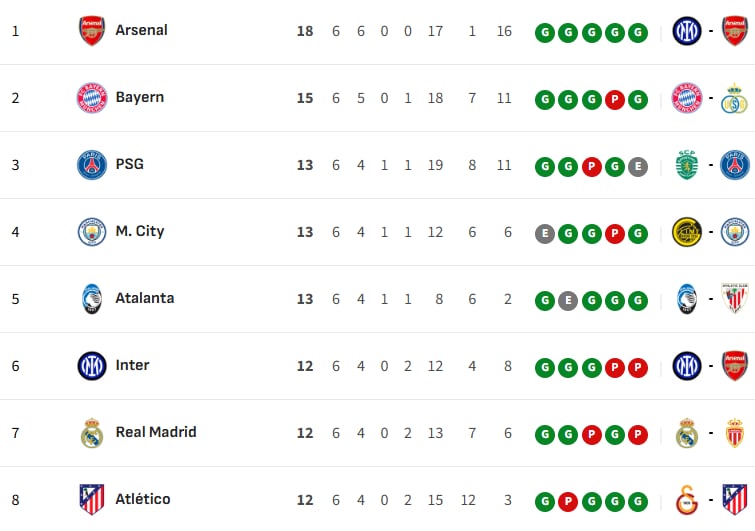
Task: Select the Real Madrid crest beside the team name
Action: [92, 433]
